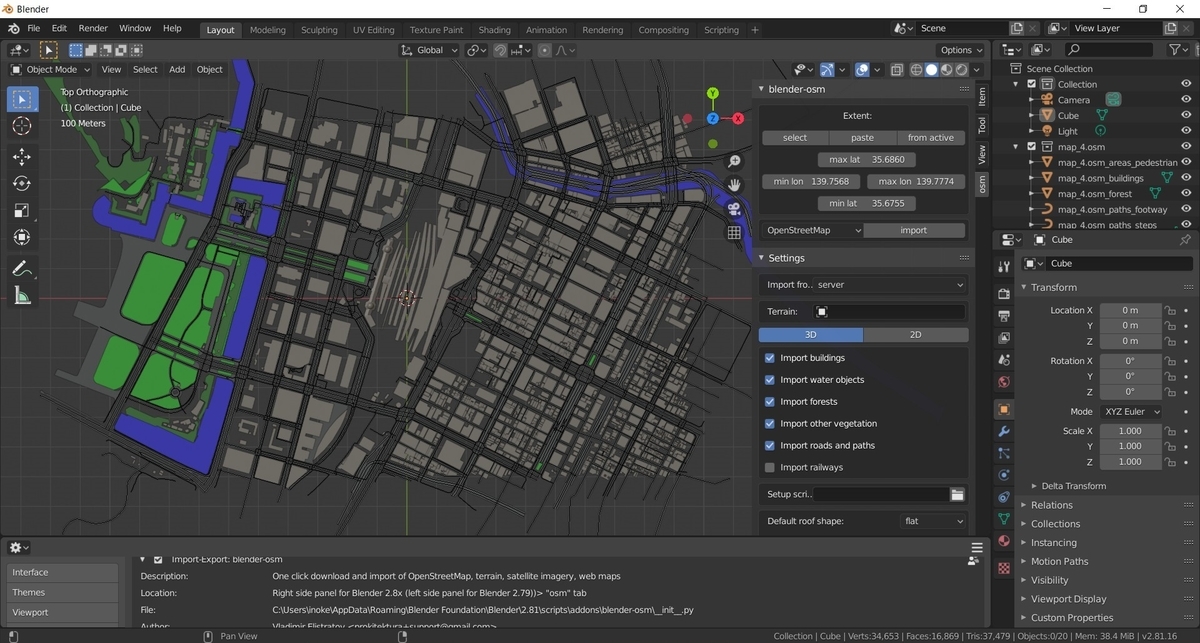This screenshot has height=643, width=1200.
Task: Open the viewport Add menu
Action: tap(177, 70)
